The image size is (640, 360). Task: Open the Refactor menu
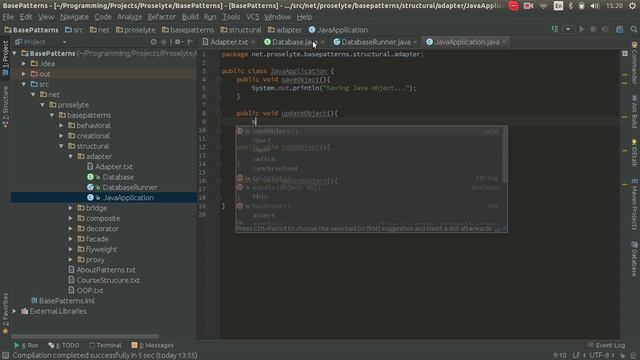[x=162, y=17]
